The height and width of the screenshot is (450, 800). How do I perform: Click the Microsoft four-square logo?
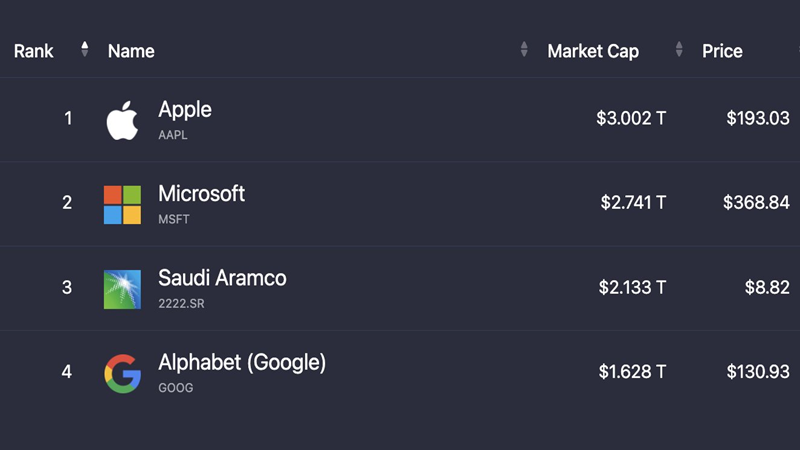122,205
